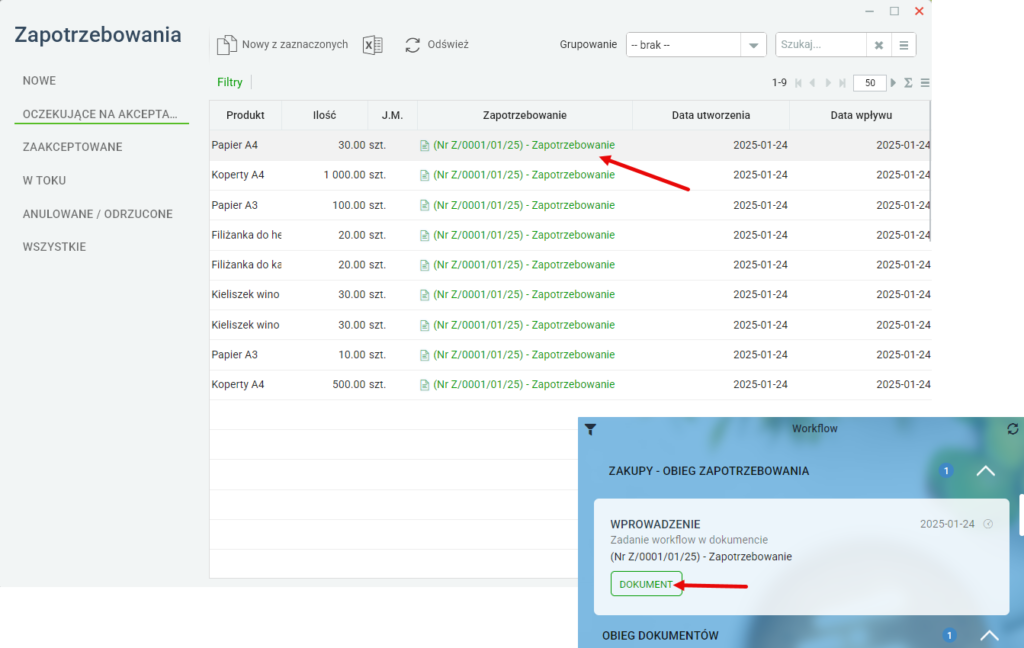Go to next page arrow
Screen dimensions: 1024x648
tap(828, 83)
